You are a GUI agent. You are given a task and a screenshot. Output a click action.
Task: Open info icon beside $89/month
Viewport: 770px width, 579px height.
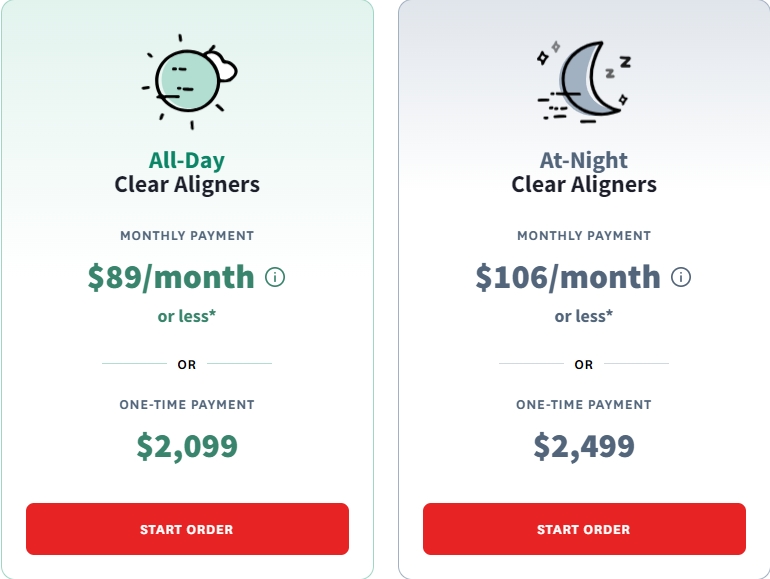[275, 277]
